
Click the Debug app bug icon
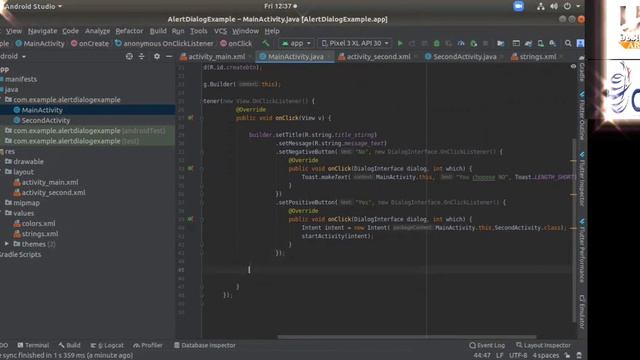point(436,43)
